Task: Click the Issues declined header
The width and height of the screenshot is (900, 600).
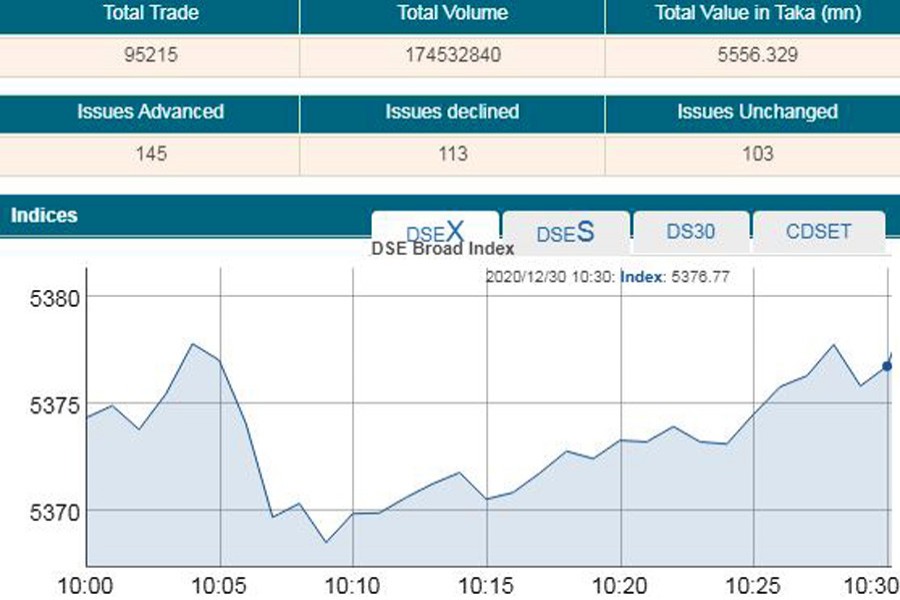Action: 452,112
